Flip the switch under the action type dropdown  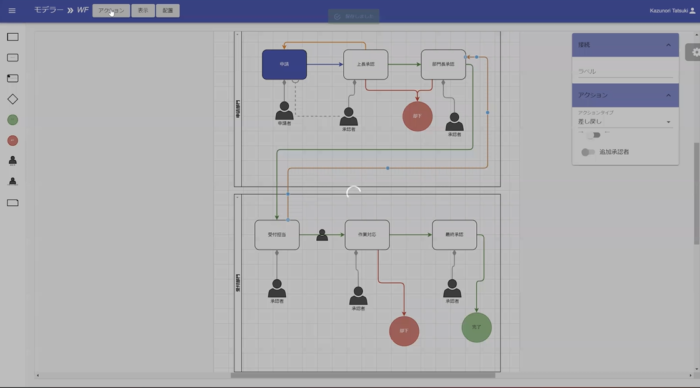pyautogui.click(x=594, y=135)
